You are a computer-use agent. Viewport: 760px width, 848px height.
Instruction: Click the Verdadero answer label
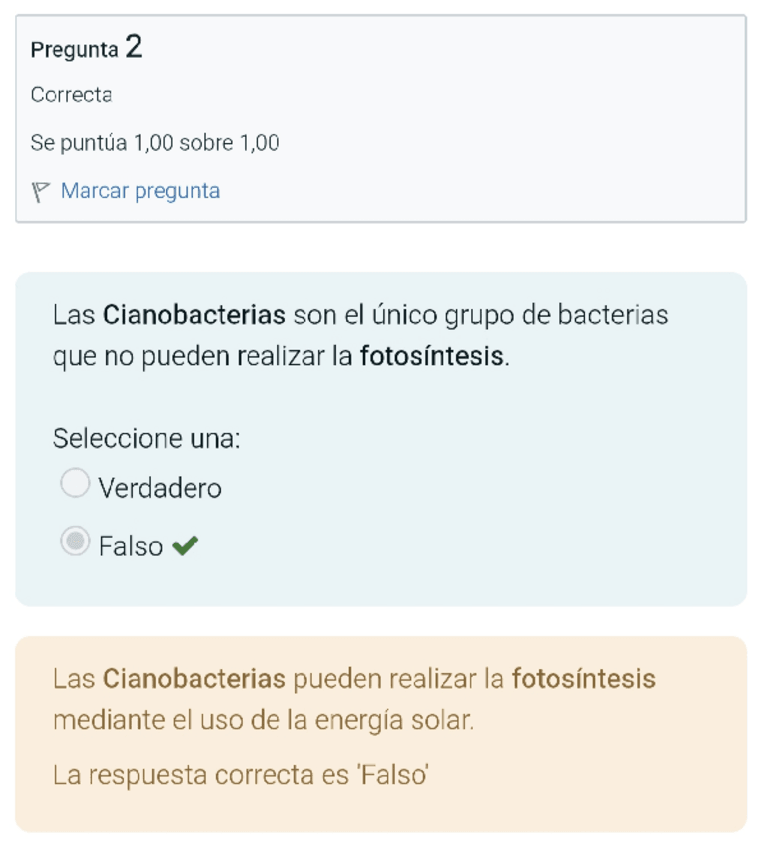click(160, 488)
